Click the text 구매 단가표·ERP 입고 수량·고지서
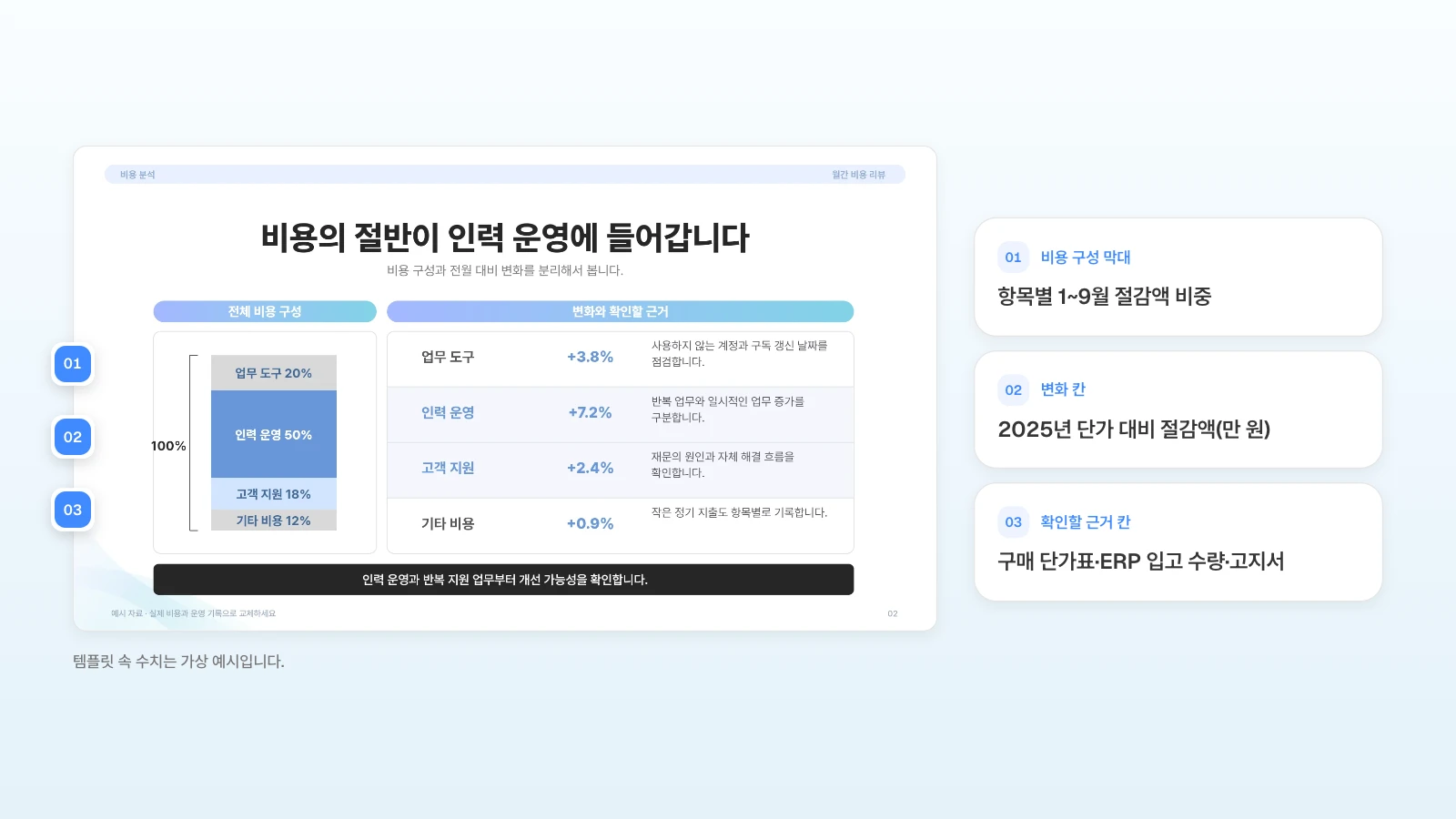The width and height of the screenshot is (1456, 819). pos(1141,561)
